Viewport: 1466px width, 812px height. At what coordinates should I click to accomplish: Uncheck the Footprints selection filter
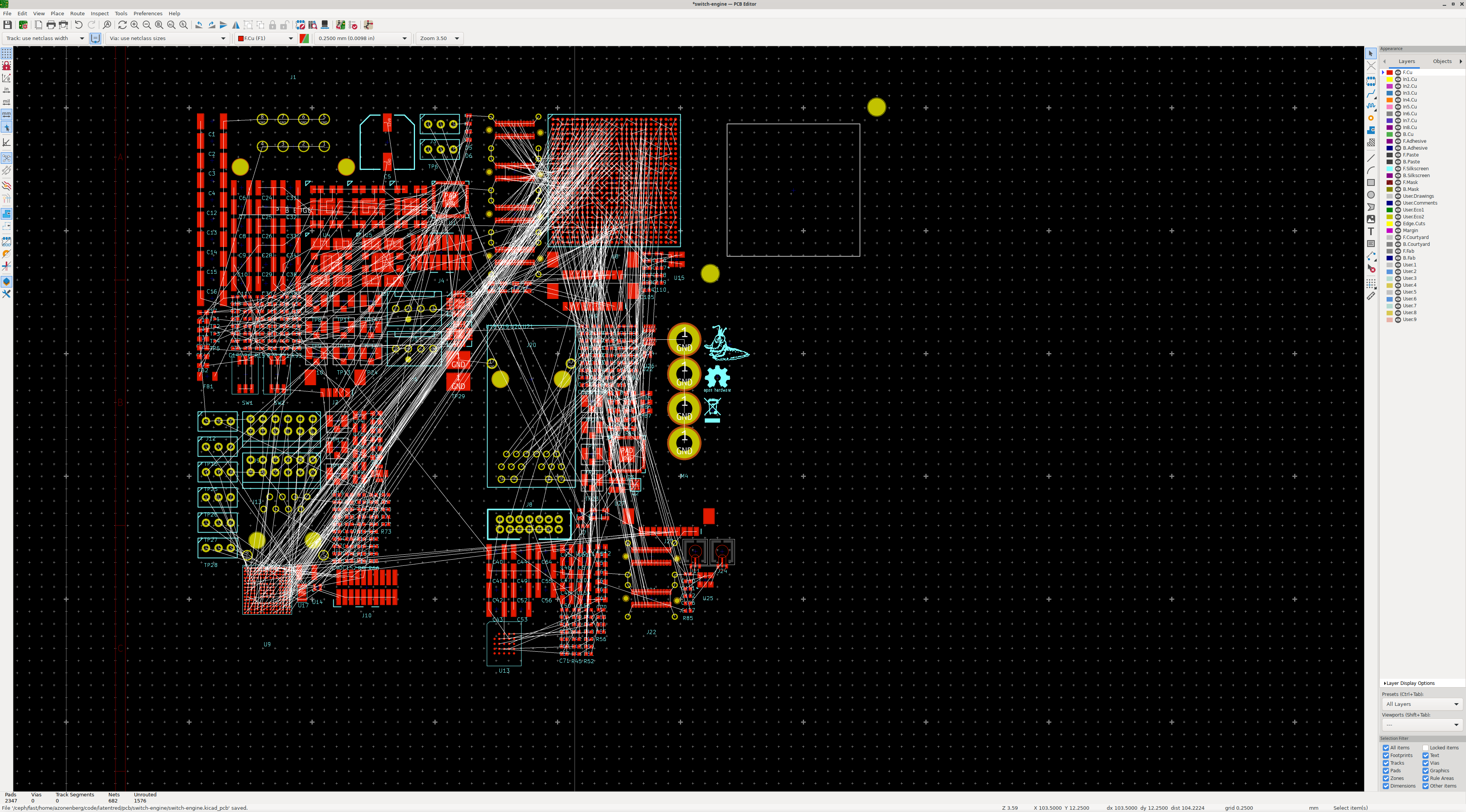point(1386,755)
